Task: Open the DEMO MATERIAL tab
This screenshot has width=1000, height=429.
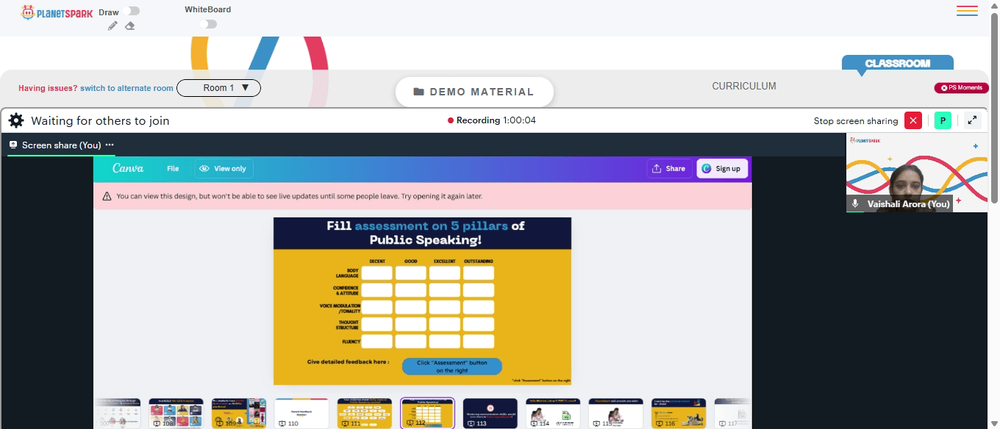Action: [474, 92]
